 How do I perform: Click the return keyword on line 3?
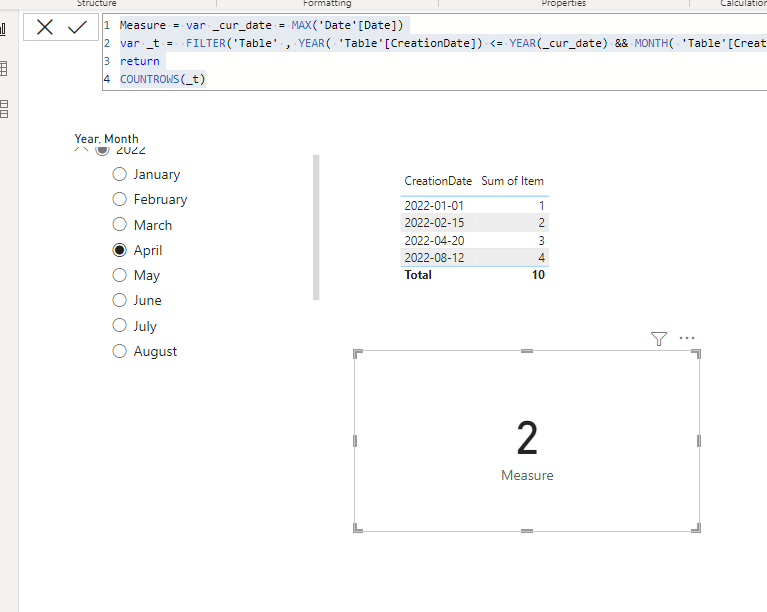coord(139,61)
